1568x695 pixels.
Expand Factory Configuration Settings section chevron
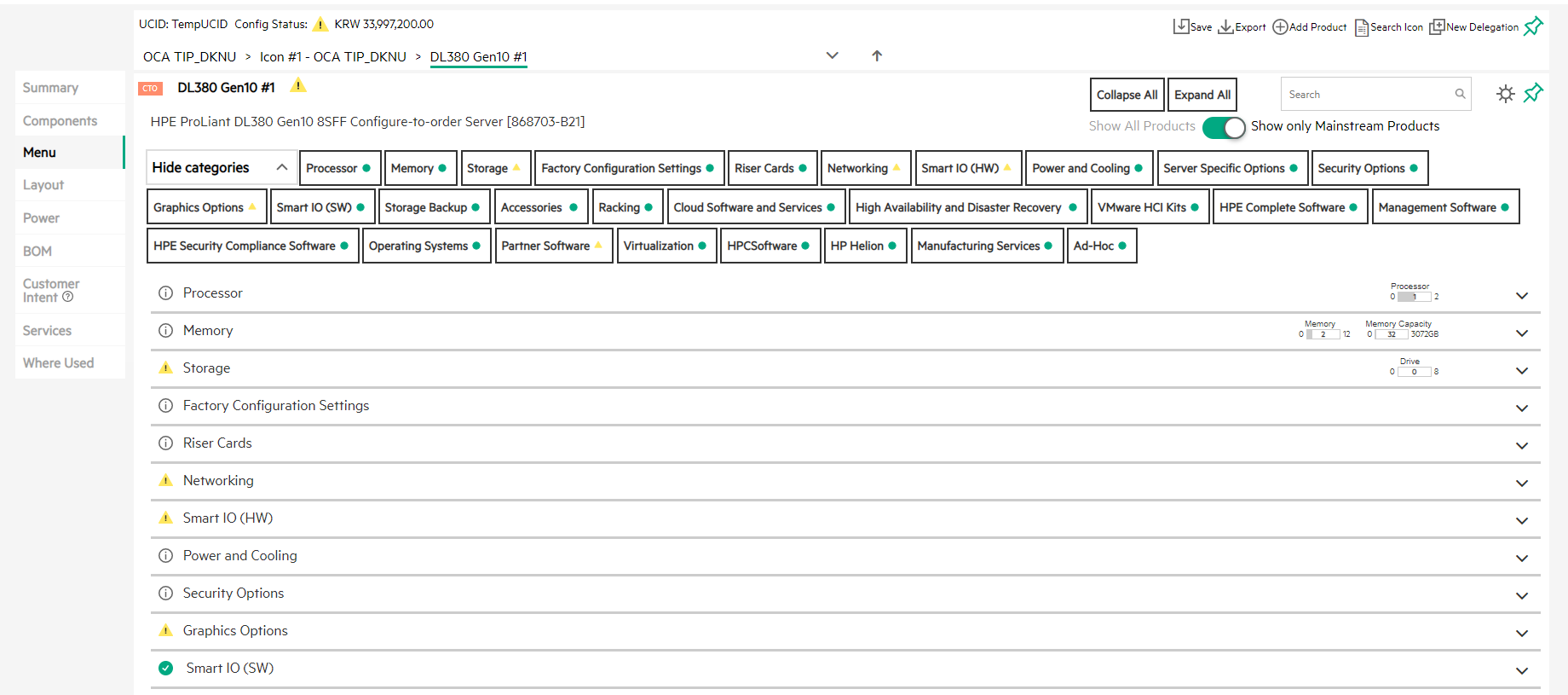pyautogui.click(x=1522, y=408)
